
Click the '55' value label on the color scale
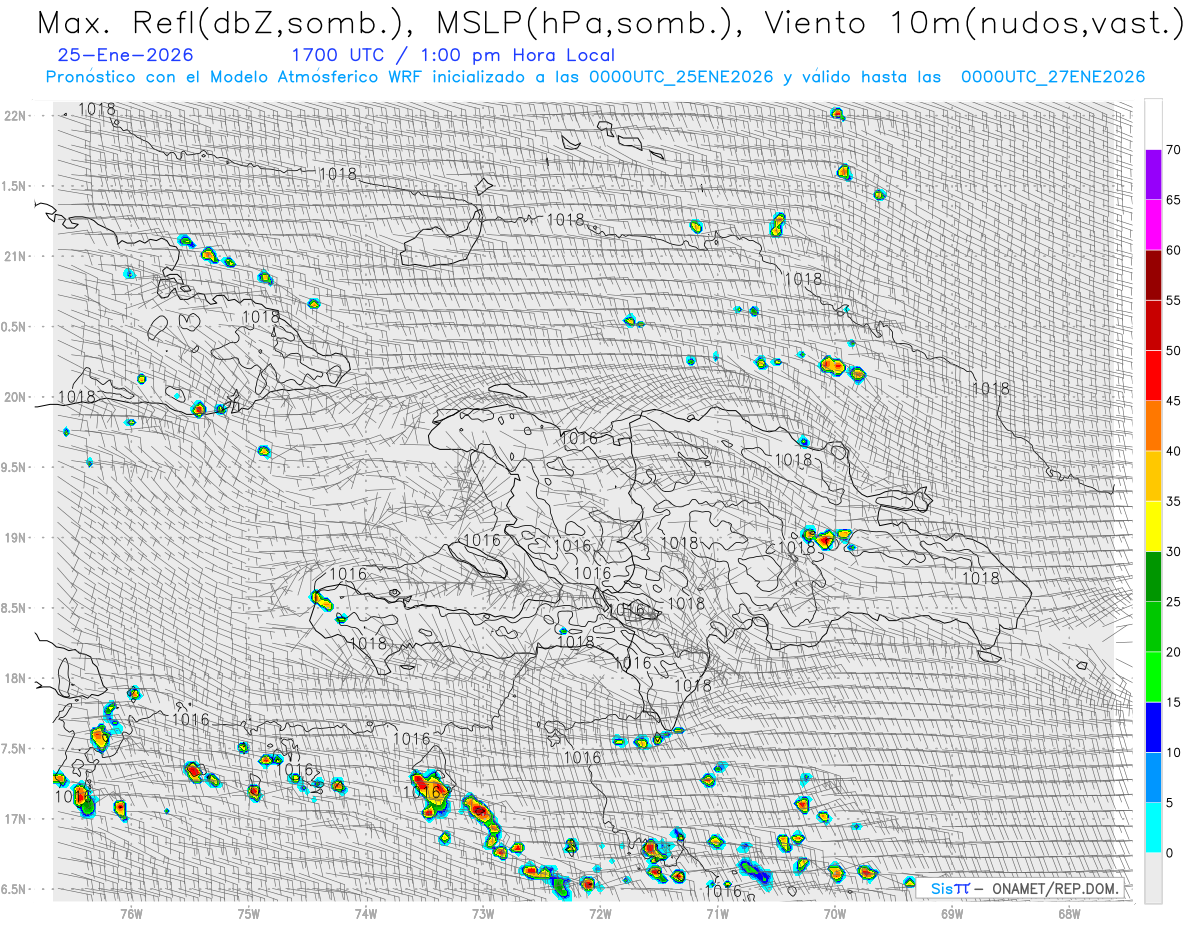(x=1174, y=300)
